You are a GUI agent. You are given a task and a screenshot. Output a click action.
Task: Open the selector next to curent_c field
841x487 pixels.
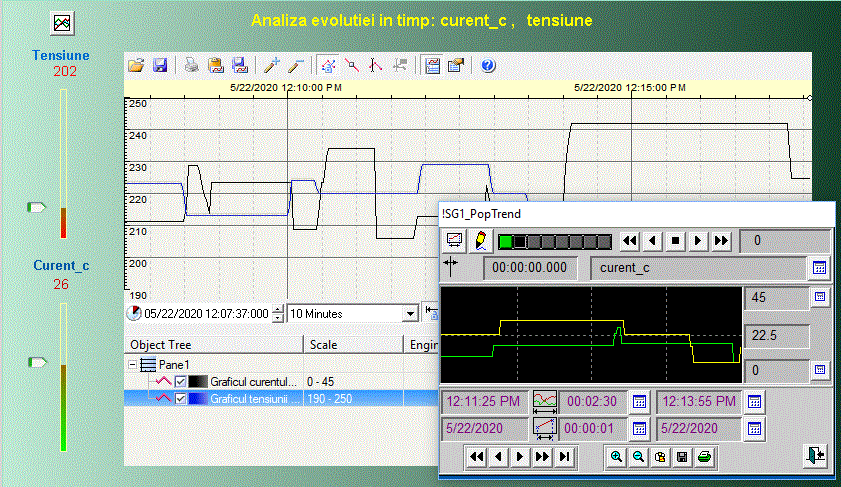coord(819,268)
